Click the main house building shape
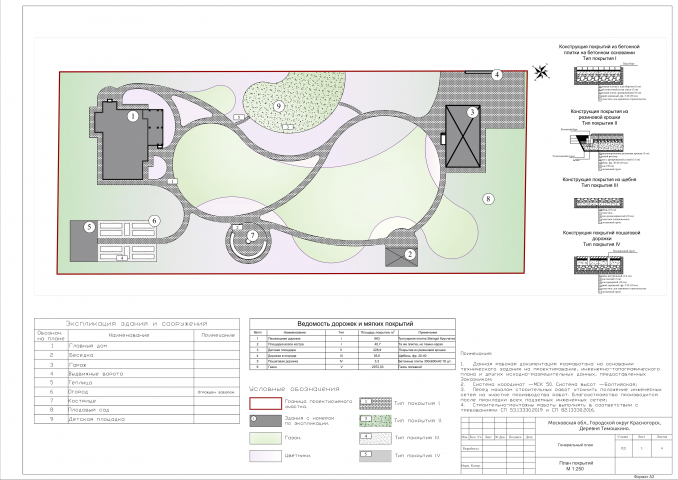This screenshot has height=480, width=678. pyautogui.click(x=124, y=143)
